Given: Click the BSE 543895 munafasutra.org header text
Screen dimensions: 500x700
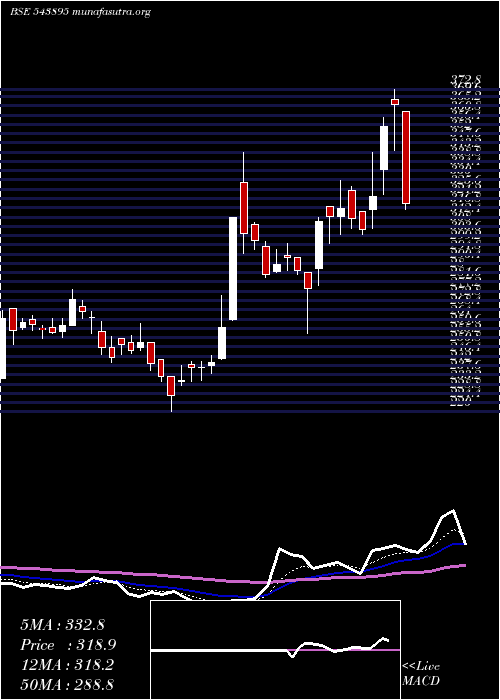Looking at the screenshot, I should pyautogui.click(x=80, y=12).
